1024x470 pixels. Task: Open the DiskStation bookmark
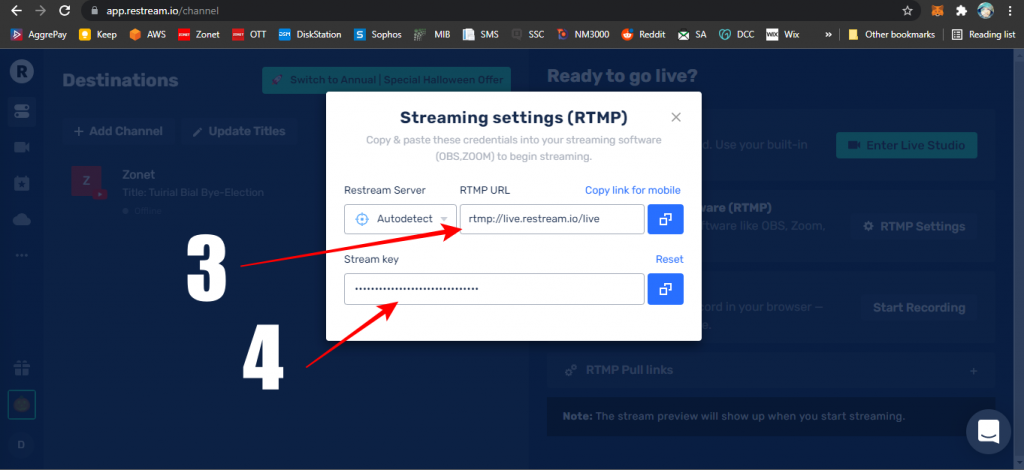point(310,34)
